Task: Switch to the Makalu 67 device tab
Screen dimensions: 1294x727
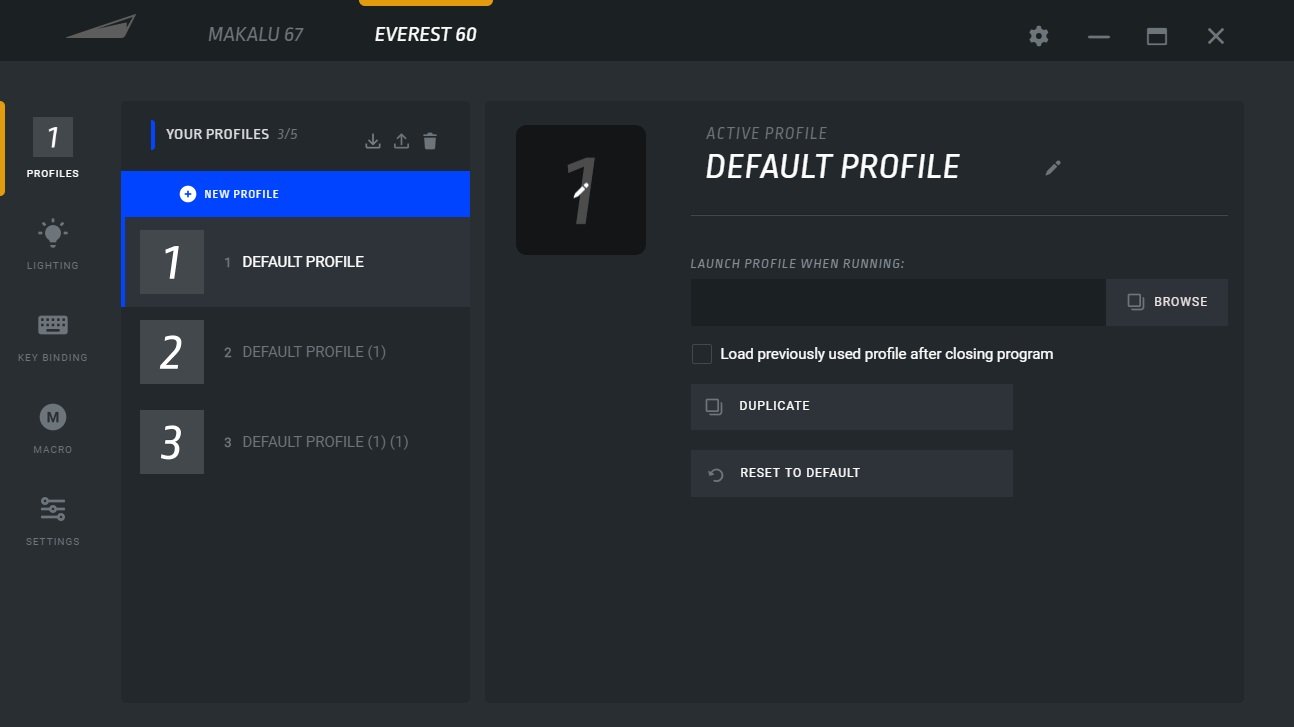Action: click(255, 34)
